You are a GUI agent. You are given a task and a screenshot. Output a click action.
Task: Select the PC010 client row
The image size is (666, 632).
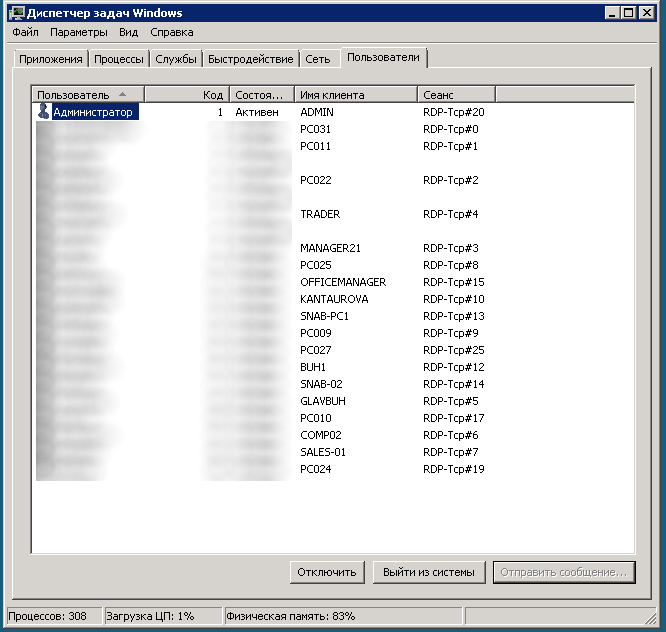pyautogui.click(x=316, y=418)
